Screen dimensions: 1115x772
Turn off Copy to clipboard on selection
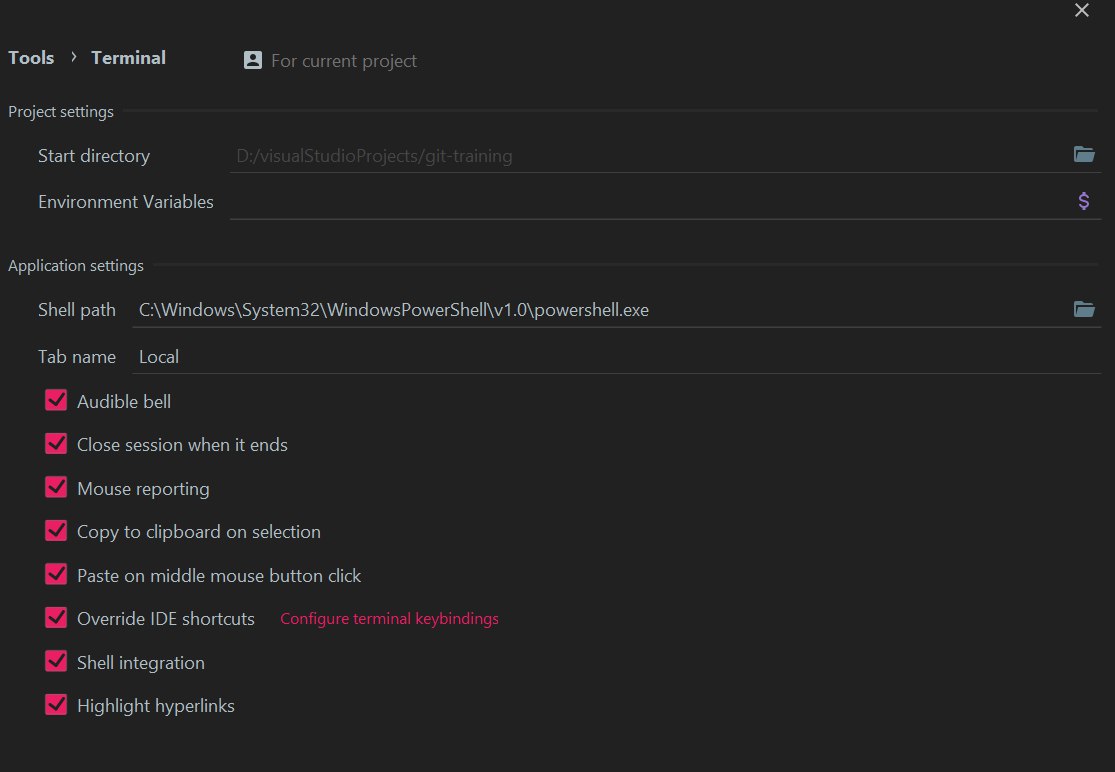coord(56,531)
